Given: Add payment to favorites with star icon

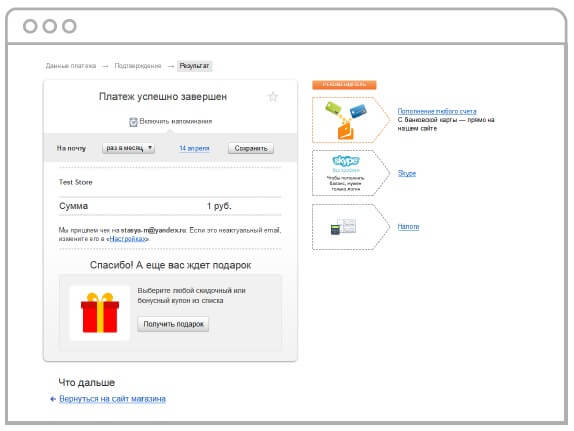Looking at the screenshot, I should [x=273, y=97].
